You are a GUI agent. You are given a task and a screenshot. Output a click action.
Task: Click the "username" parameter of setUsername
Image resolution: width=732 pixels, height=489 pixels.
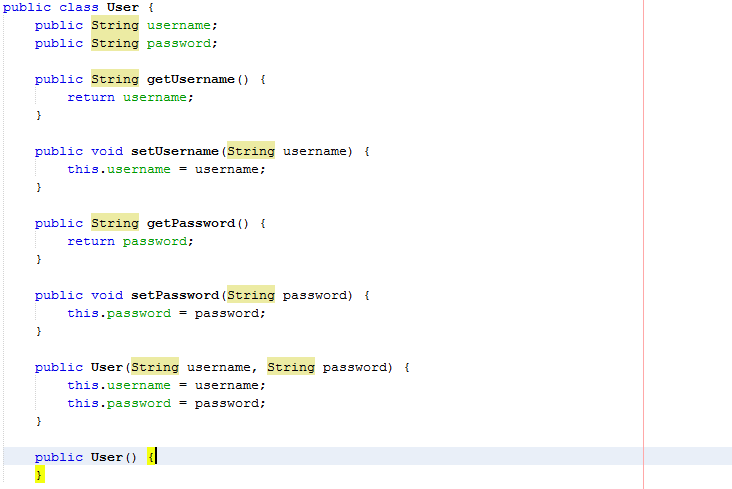(315, 151)
